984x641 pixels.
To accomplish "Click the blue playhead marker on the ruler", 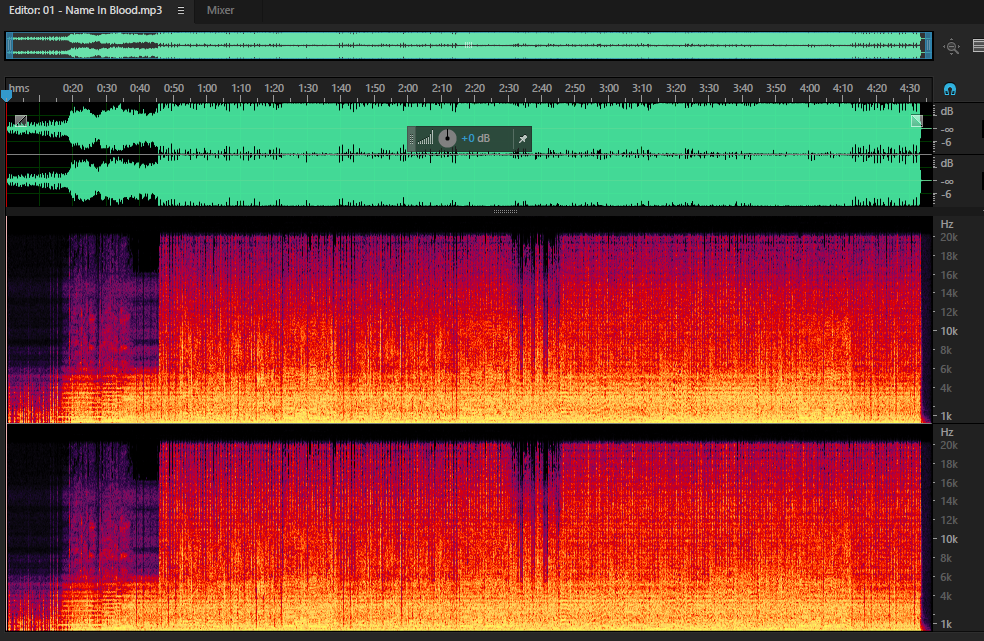I will pyautogui.click(x=6, y=96).
